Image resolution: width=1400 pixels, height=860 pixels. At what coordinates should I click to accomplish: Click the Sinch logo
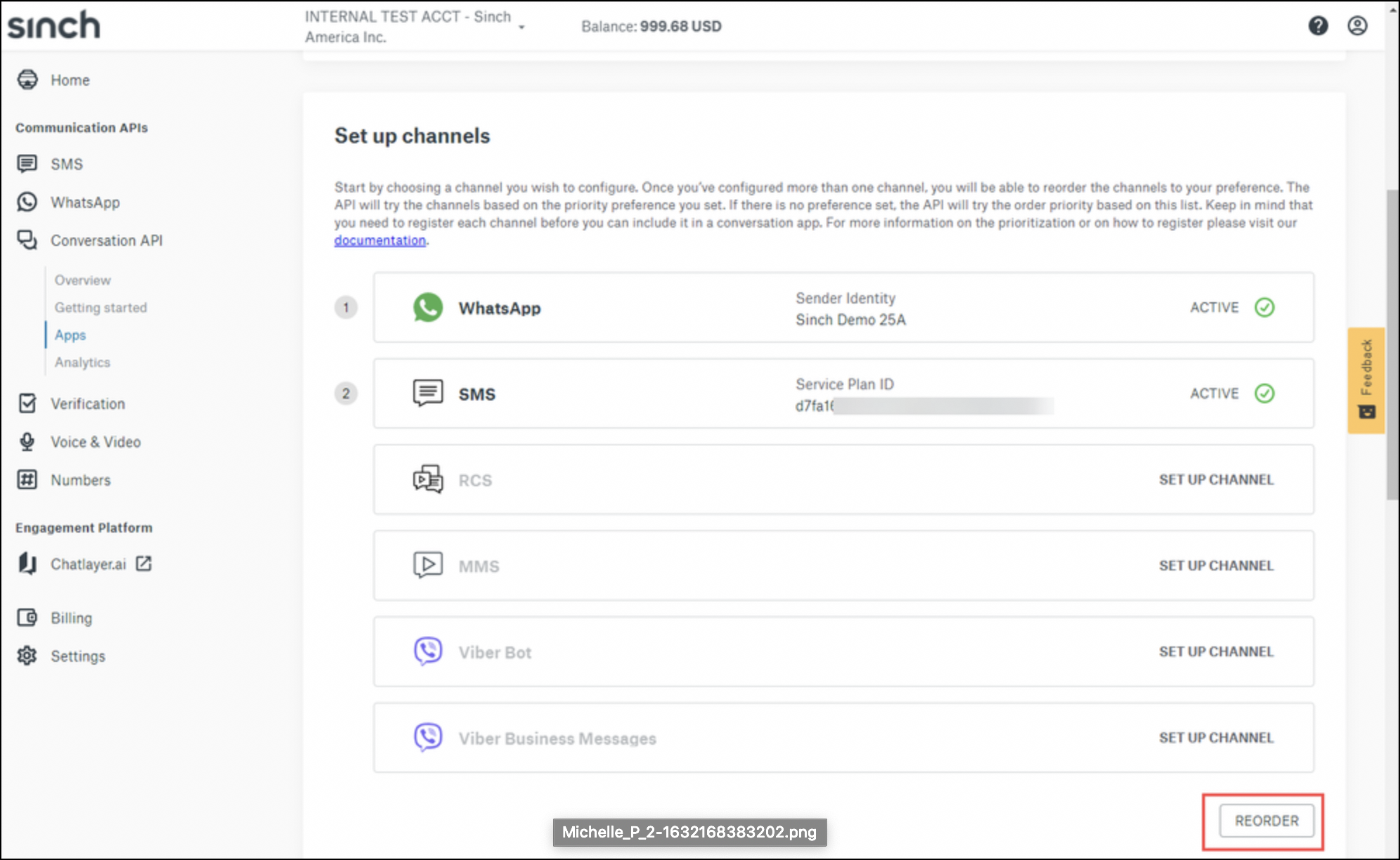pos(53,25)
